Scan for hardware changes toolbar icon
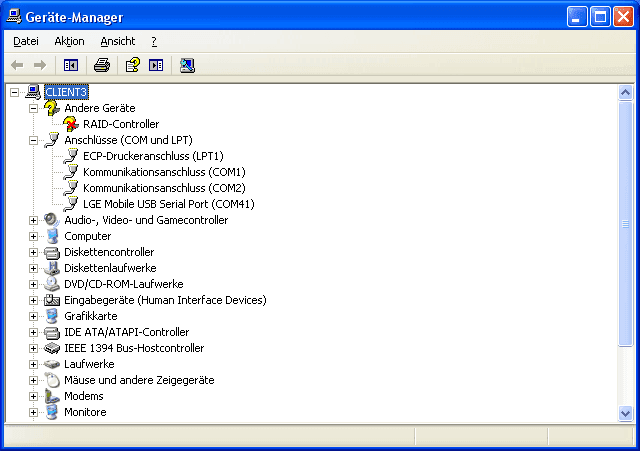This screenshot has width=640, height=451. pos(187,65)
